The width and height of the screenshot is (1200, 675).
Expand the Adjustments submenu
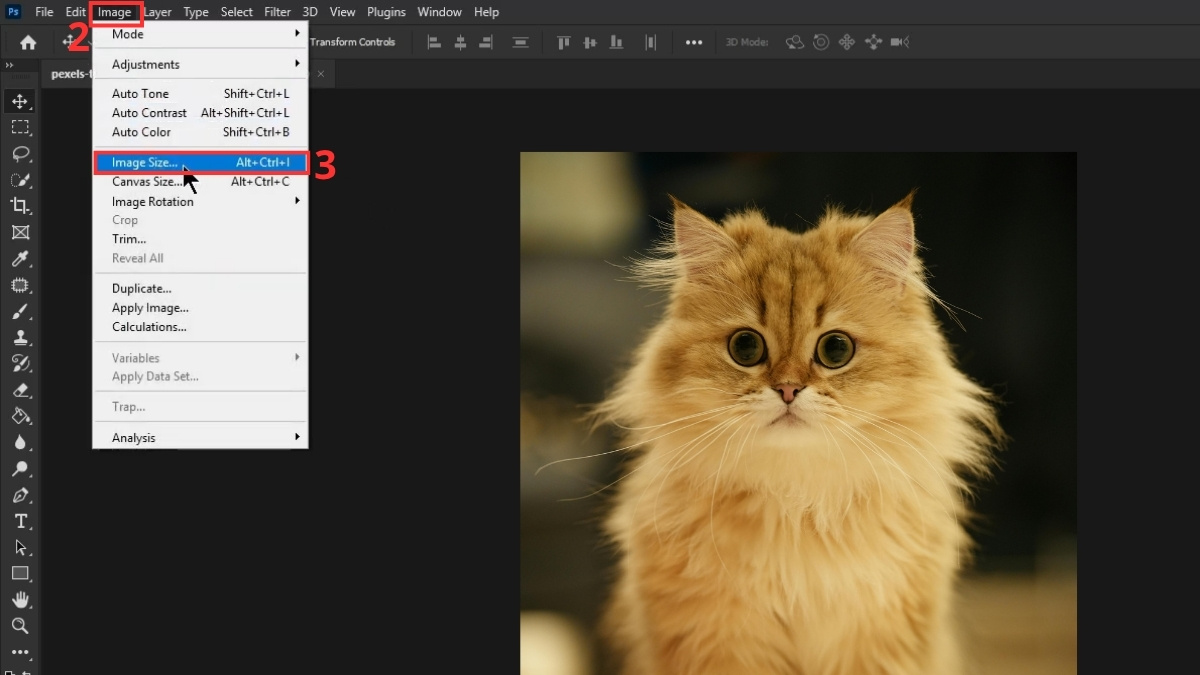point(200,64)
